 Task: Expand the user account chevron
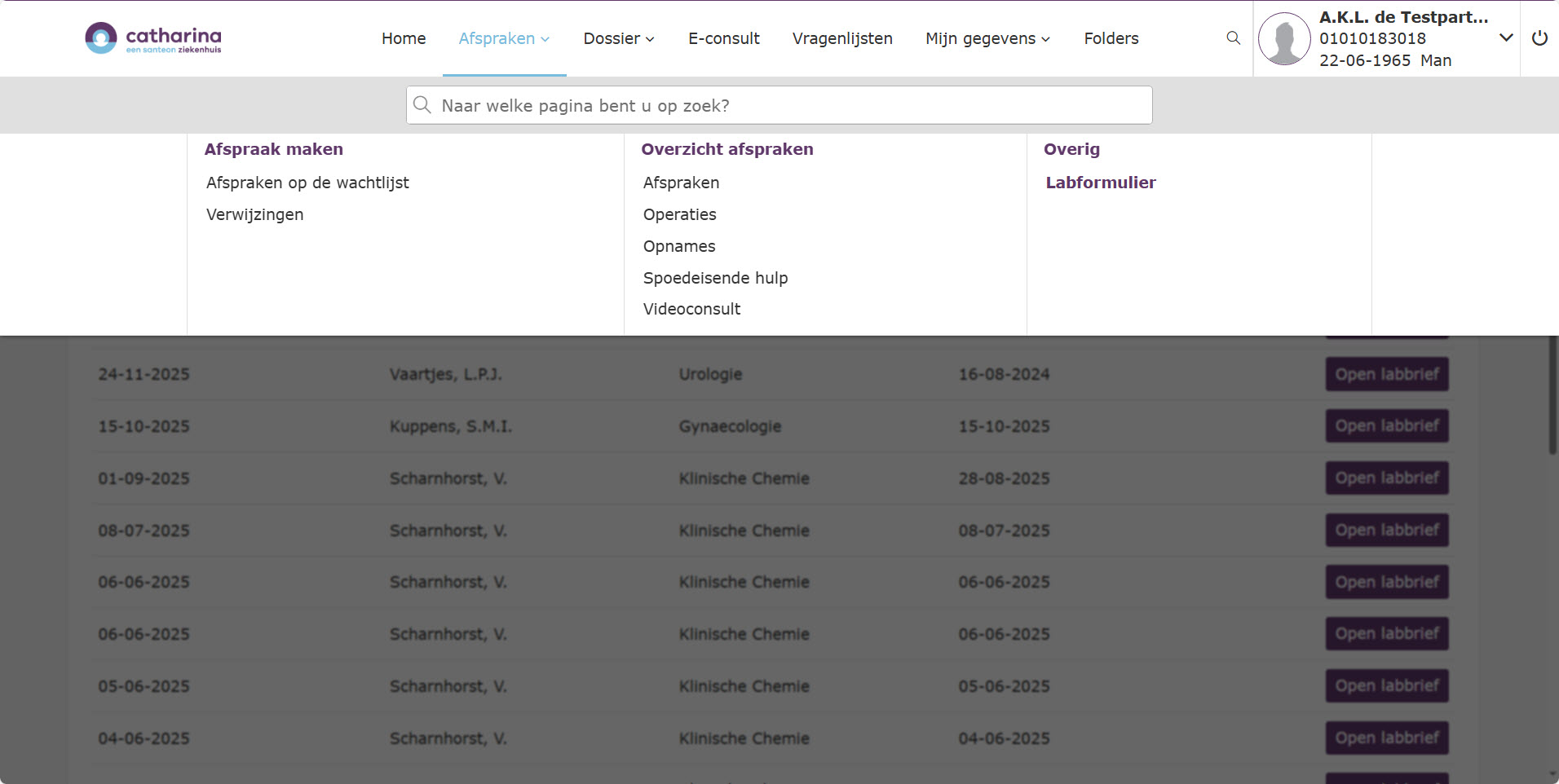(1506, 38)
